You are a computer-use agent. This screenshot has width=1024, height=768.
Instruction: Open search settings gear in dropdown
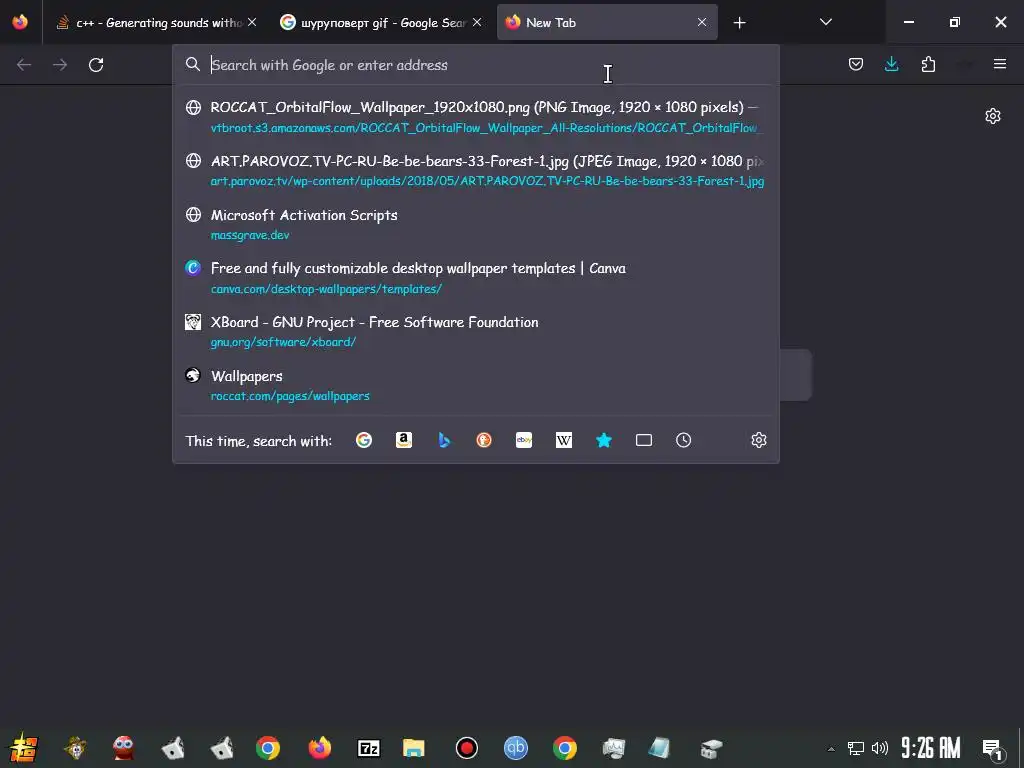pos(758,440)
